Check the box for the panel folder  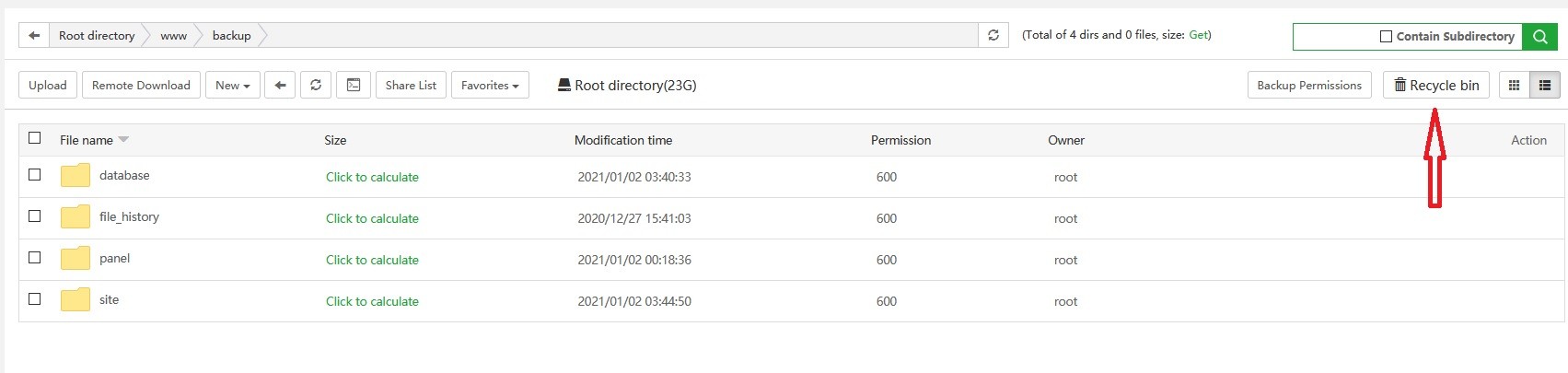pyautogui.click(x=35, y=258)
